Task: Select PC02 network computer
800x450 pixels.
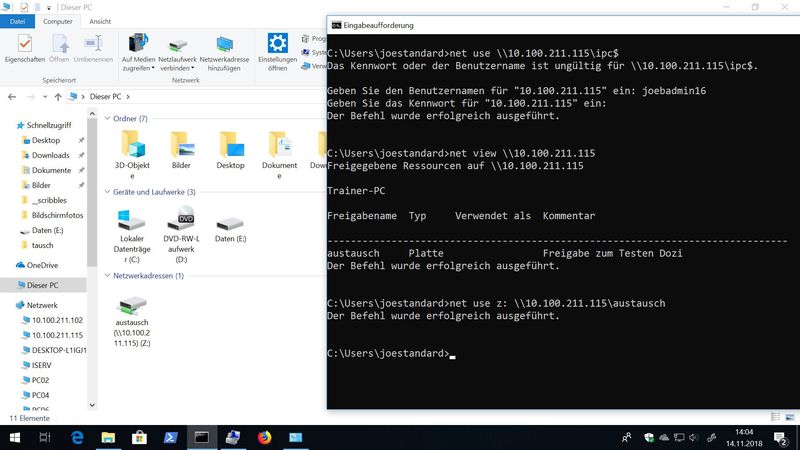Action: (x=40, y=380)
